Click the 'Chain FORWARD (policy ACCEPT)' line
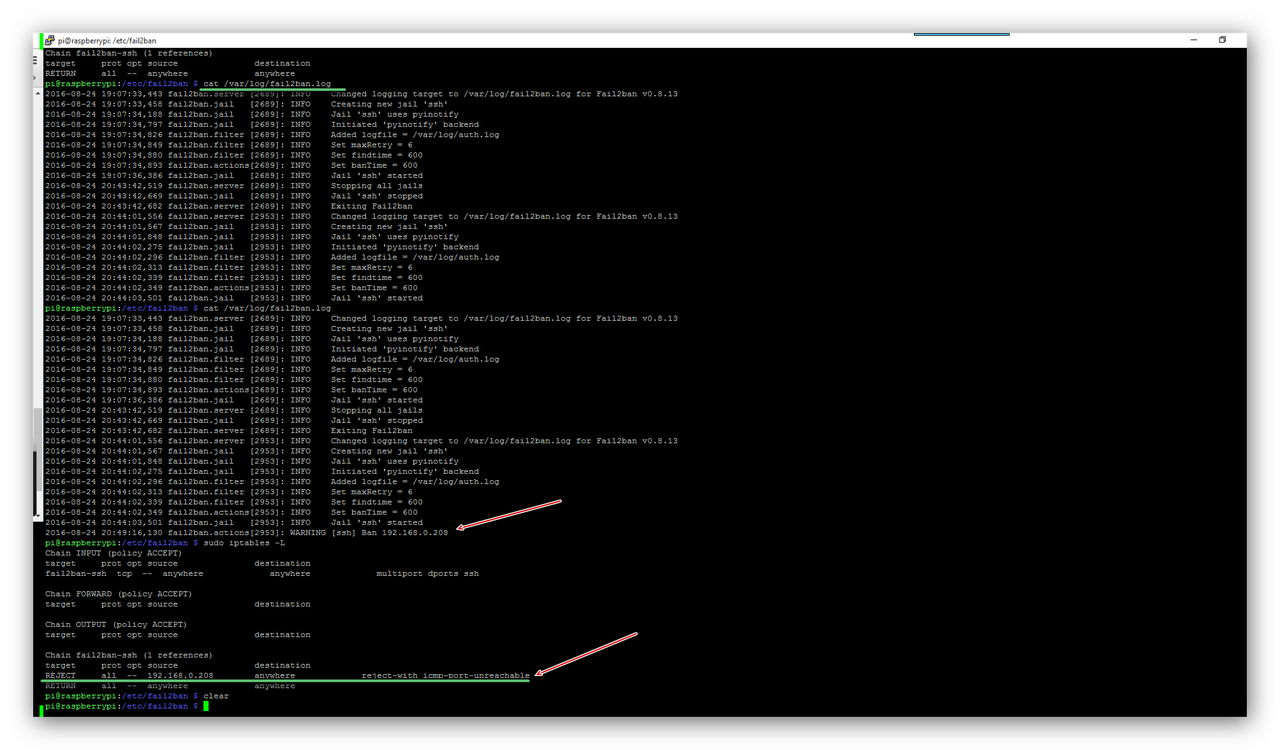Viewport: 1280px width, 750px height. click(118, 594)
